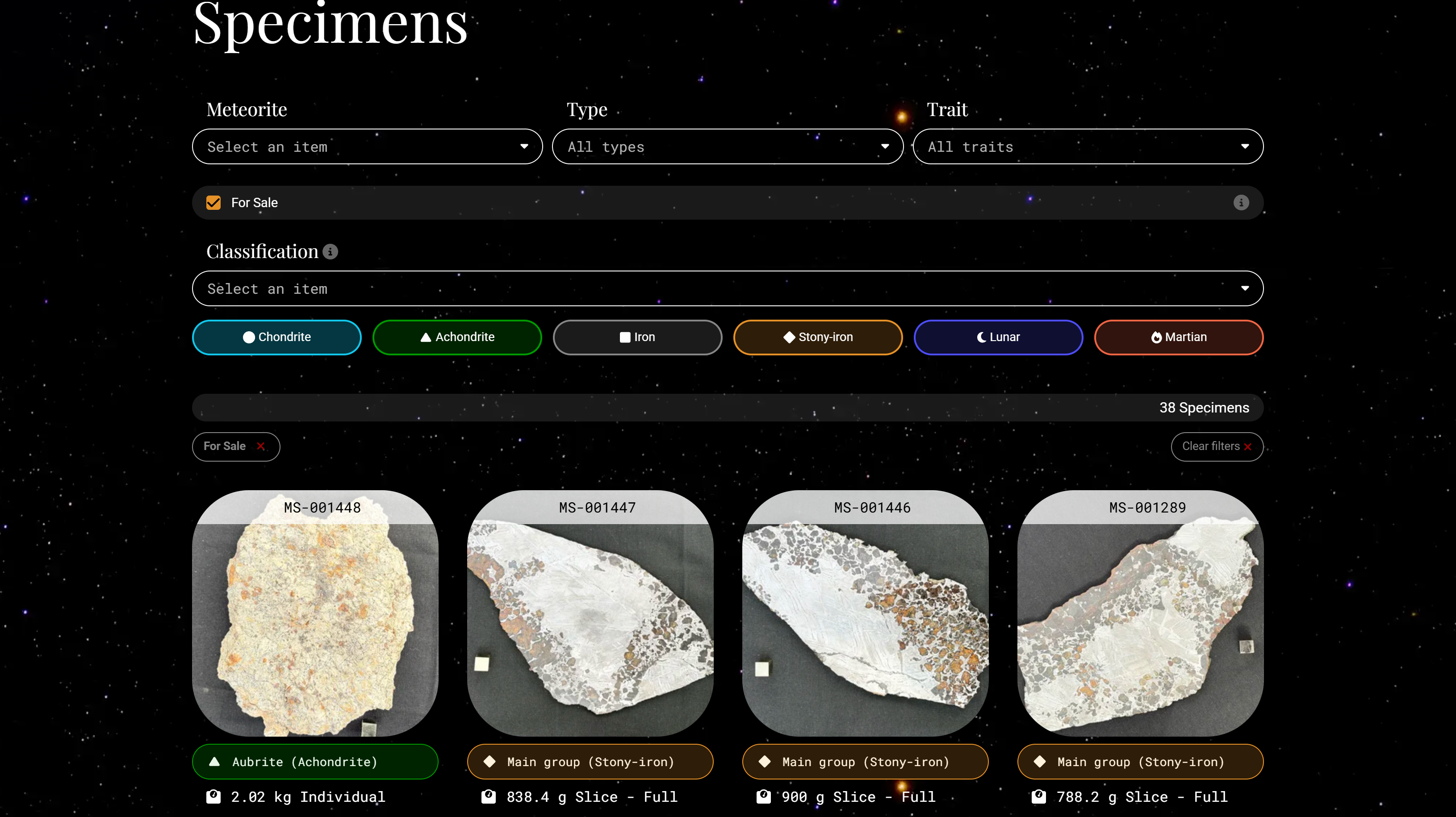Open the All traits dropdown
Image resolution: width=1456 pixels, height=817 pixels.
tap(1088, 147)
